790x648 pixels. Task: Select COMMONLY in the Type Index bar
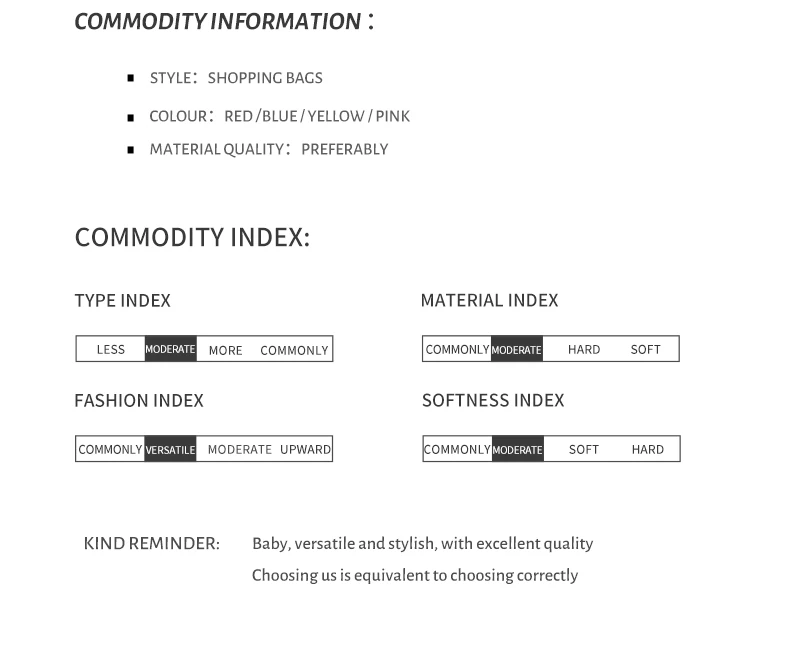click(x=294, y=350)
